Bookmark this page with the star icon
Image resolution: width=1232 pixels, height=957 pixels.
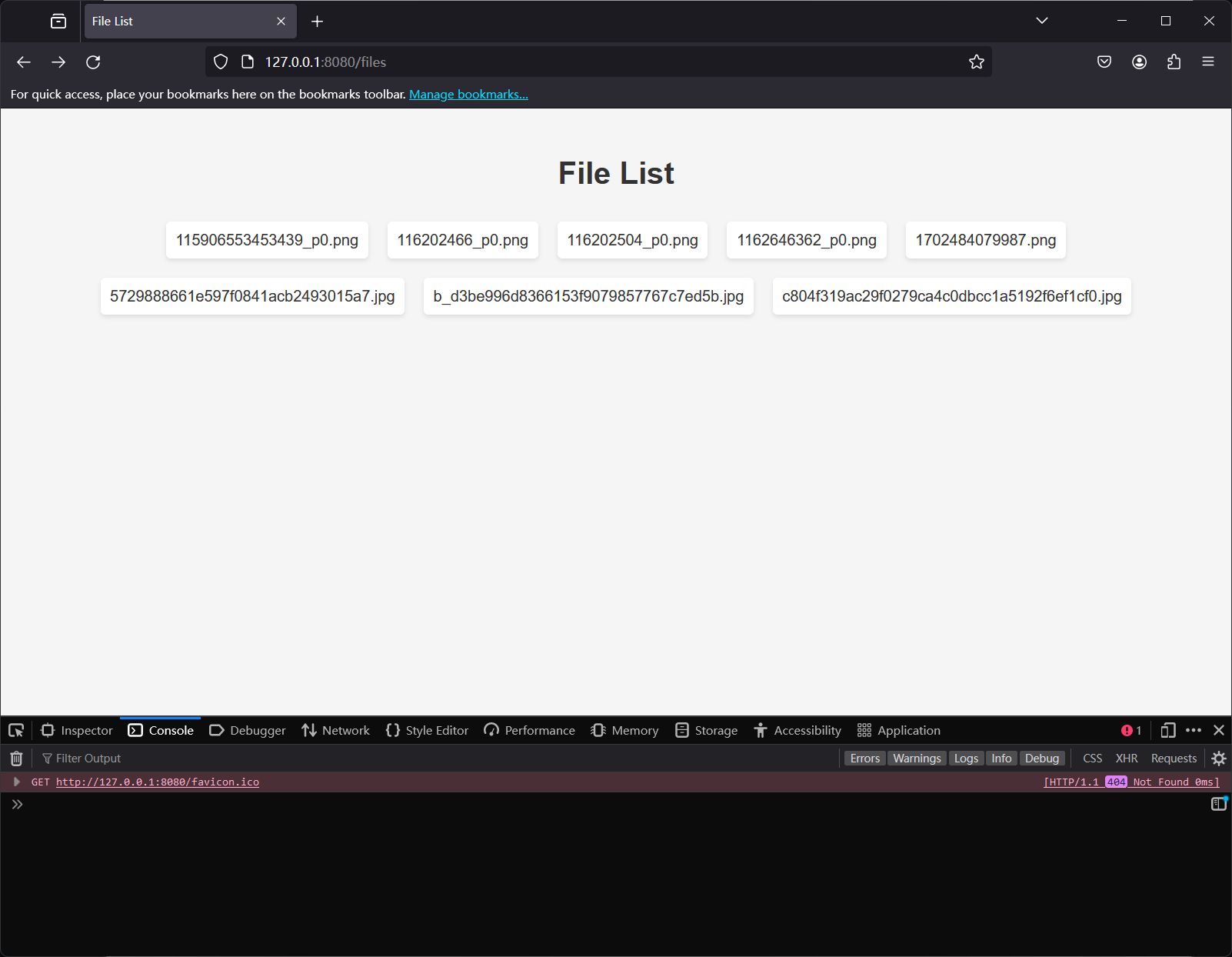coord(976,62)
